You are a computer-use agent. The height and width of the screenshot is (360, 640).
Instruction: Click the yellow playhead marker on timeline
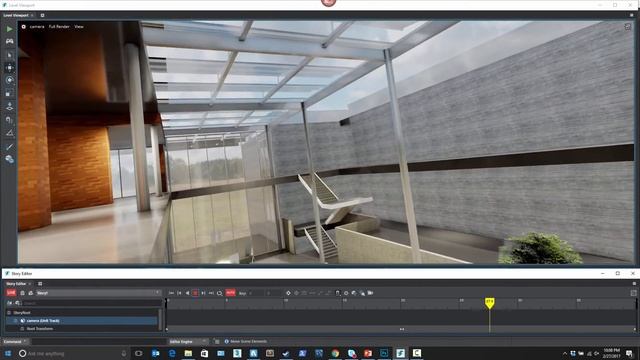pyautogui.click(x=489, y=302)
